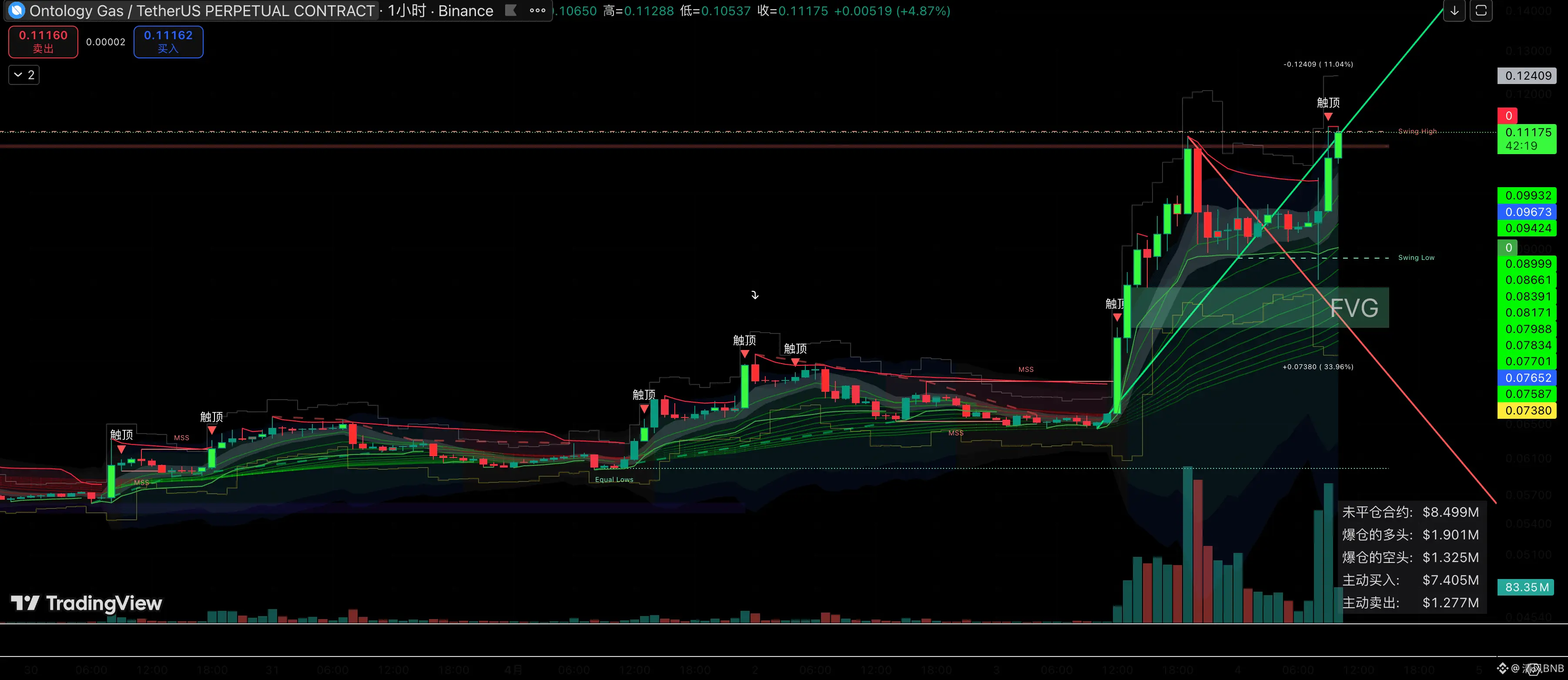Image resolution: width=1568 pixels, height=680 pixels.
Task: Click the small curved arrow icon mid-chart
Action: pos(755,295)
